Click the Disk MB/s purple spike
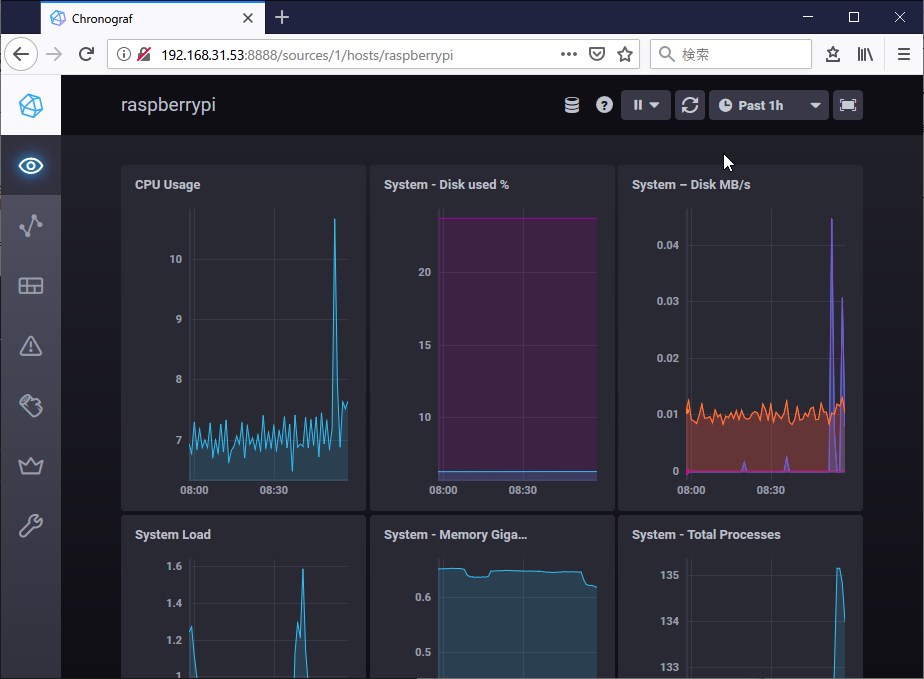This screenshot has height=679, width=924. pyautogui.click(x=831, y=220)
